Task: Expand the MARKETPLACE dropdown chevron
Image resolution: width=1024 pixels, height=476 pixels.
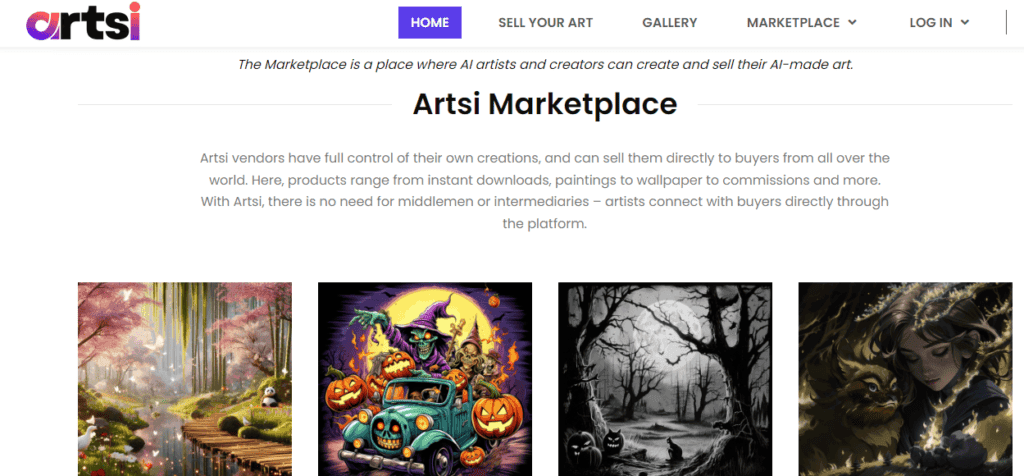Action: (852, 22)
